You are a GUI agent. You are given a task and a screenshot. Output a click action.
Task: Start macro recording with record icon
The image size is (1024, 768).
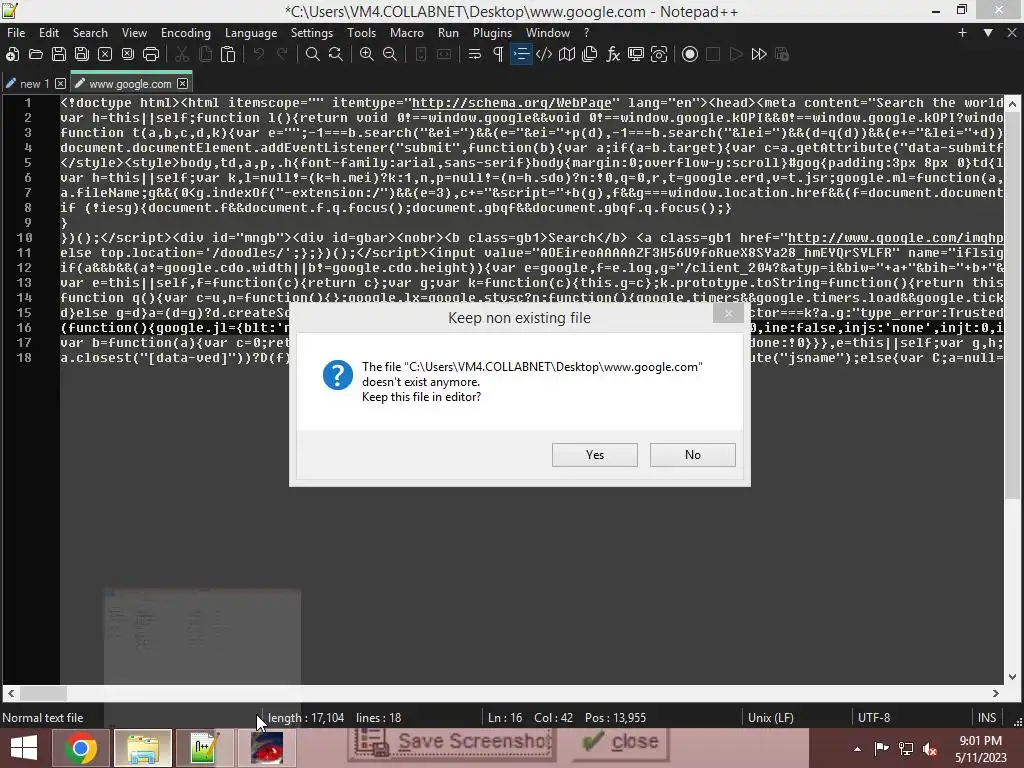690,54
